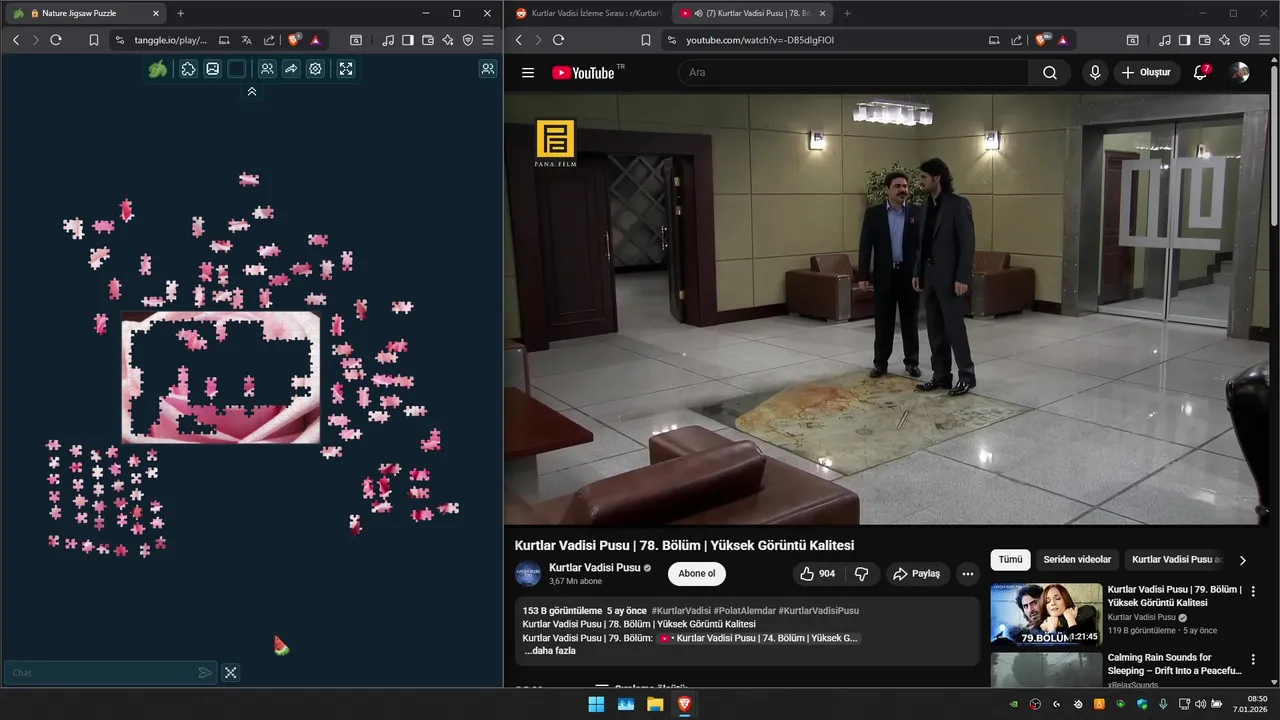
Task: Show the puzzle preview image
Action: tap(213, 69)
